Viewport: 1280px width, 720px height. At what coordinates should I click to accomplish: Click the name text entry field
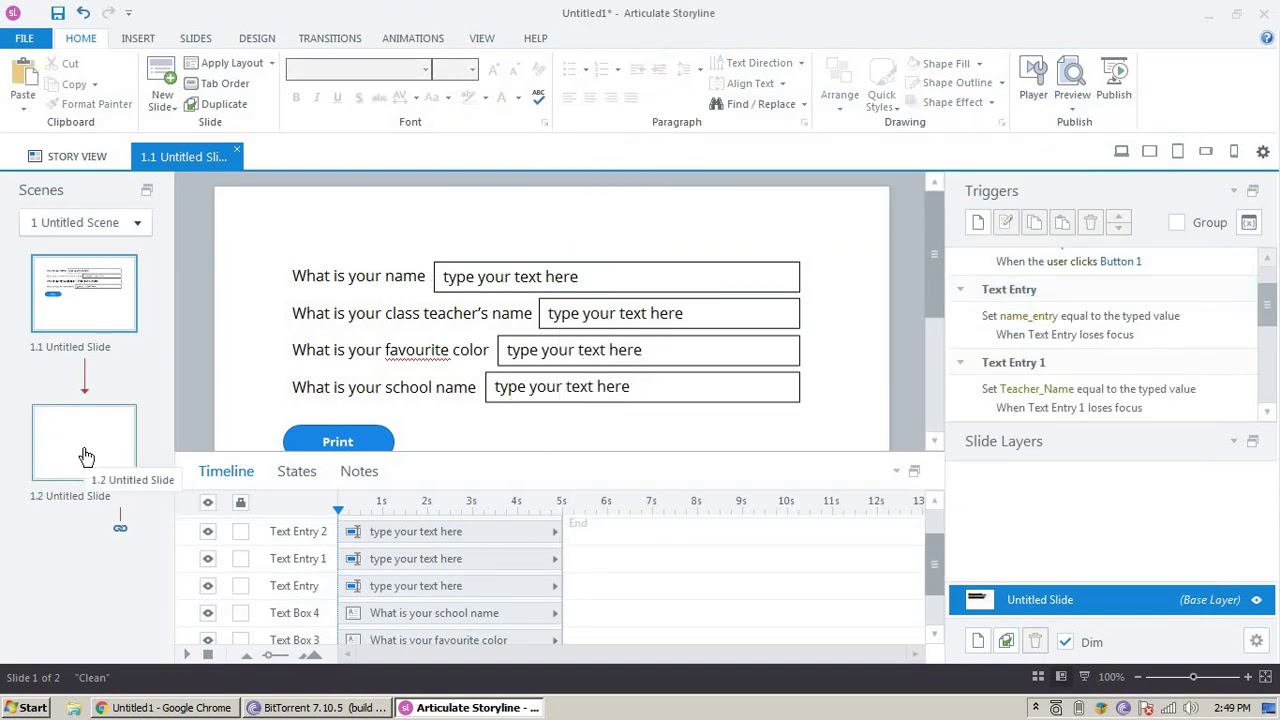pyautogui.click(x=617, y=276)
